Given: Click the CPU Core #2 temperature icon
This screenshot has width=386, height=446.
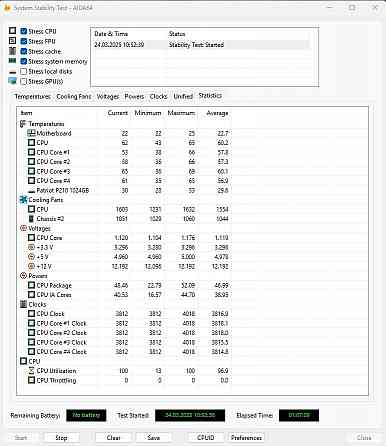Looking at the screenshot, I should [x=31, y=162].
